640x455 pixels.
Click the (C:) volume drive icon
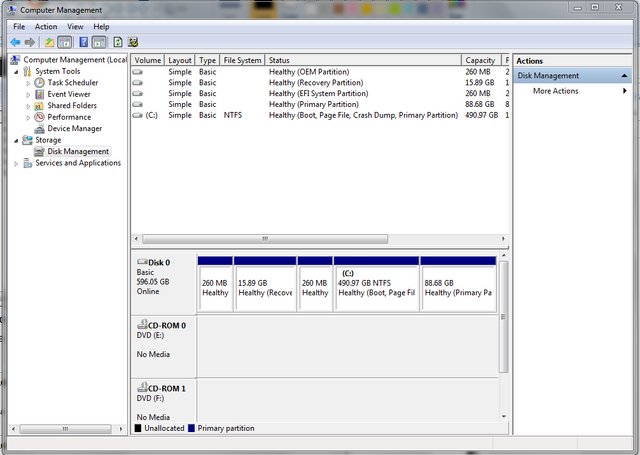pos(138,115)
